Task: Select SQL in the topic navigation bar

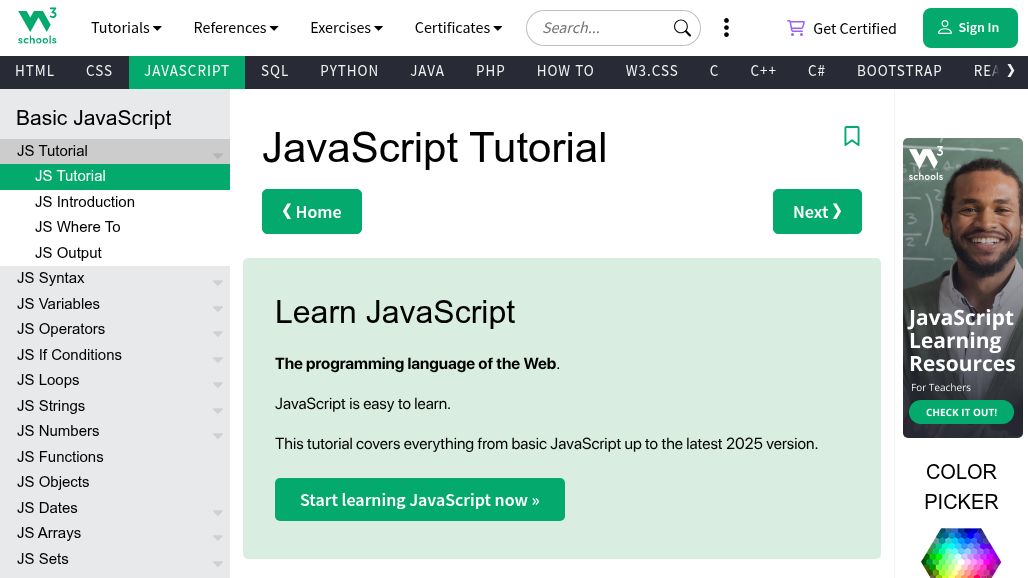Action: tap(275, 71)
